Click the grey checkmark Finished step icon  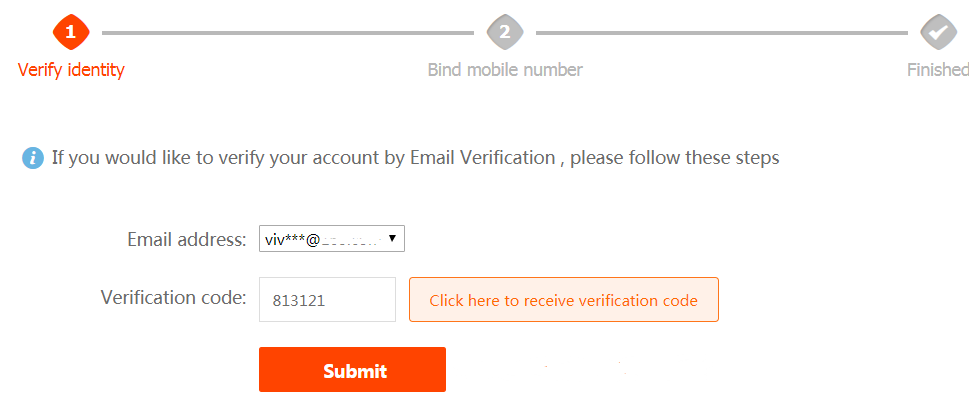[939, 32]
